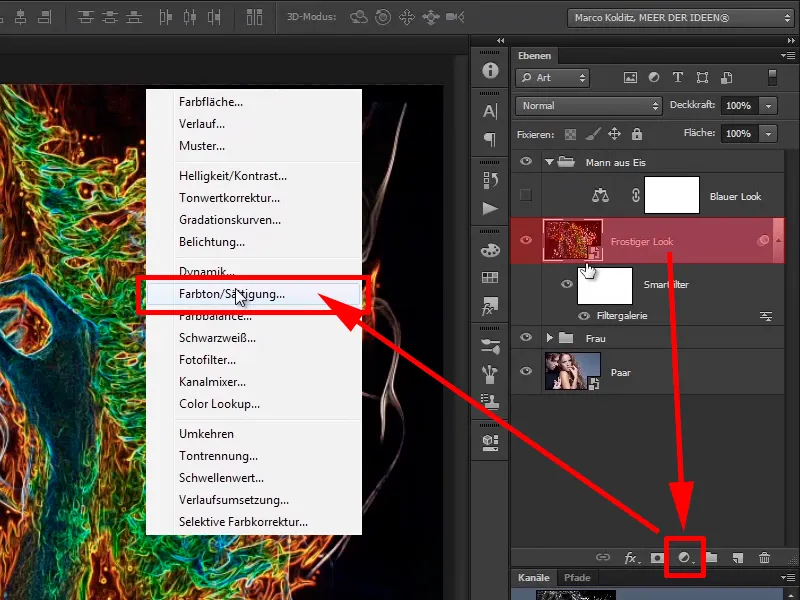
Task: Add a layer mask icon
Action: tap(657, 558)
